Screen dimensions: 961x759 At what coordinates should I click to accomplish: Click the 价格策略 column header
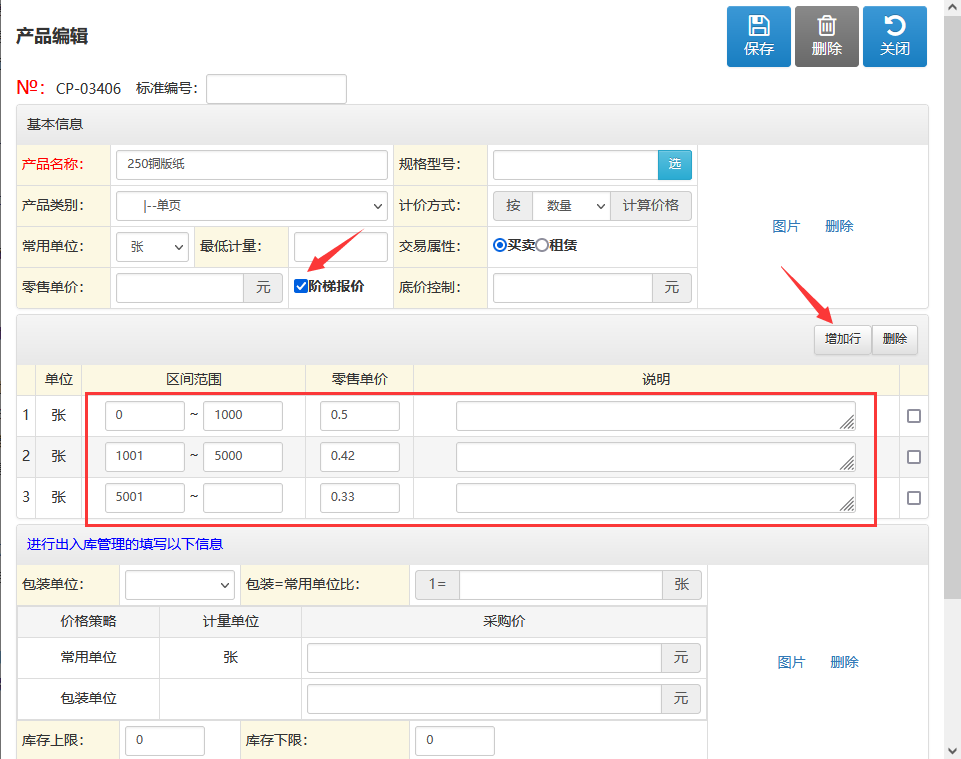(x=88, y=622)
